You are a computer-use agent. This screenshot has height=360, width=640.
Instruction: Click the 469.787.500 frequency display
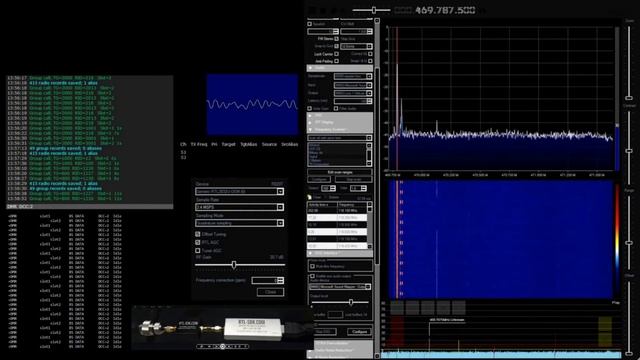point(445,10)
